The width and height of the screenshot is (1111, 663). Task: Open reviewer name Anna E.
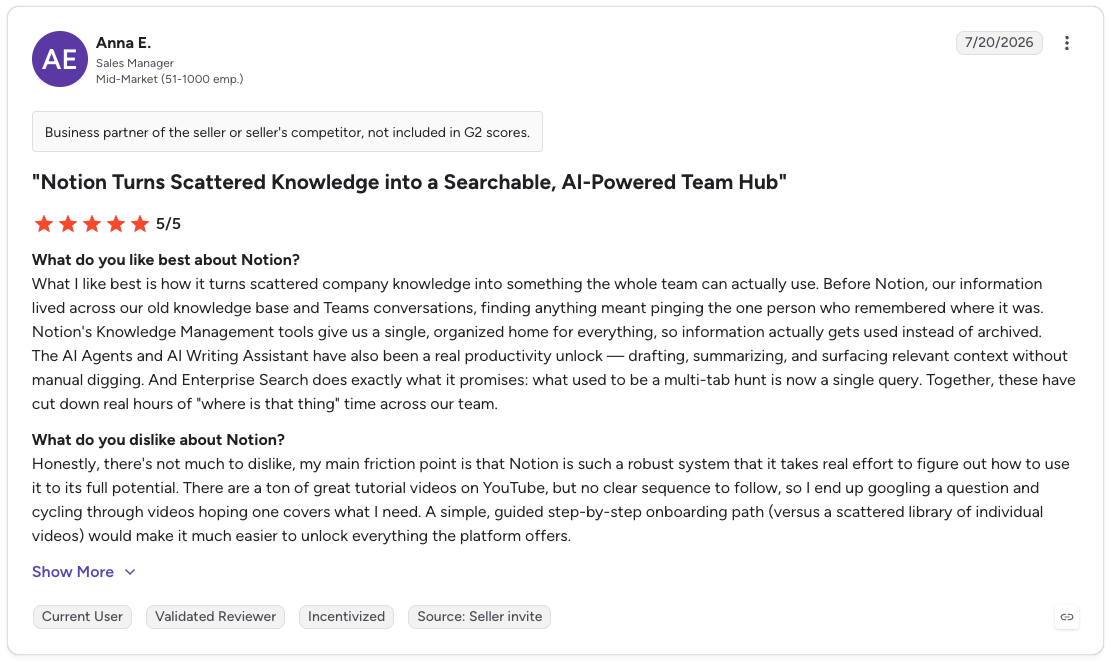(123, 43)
